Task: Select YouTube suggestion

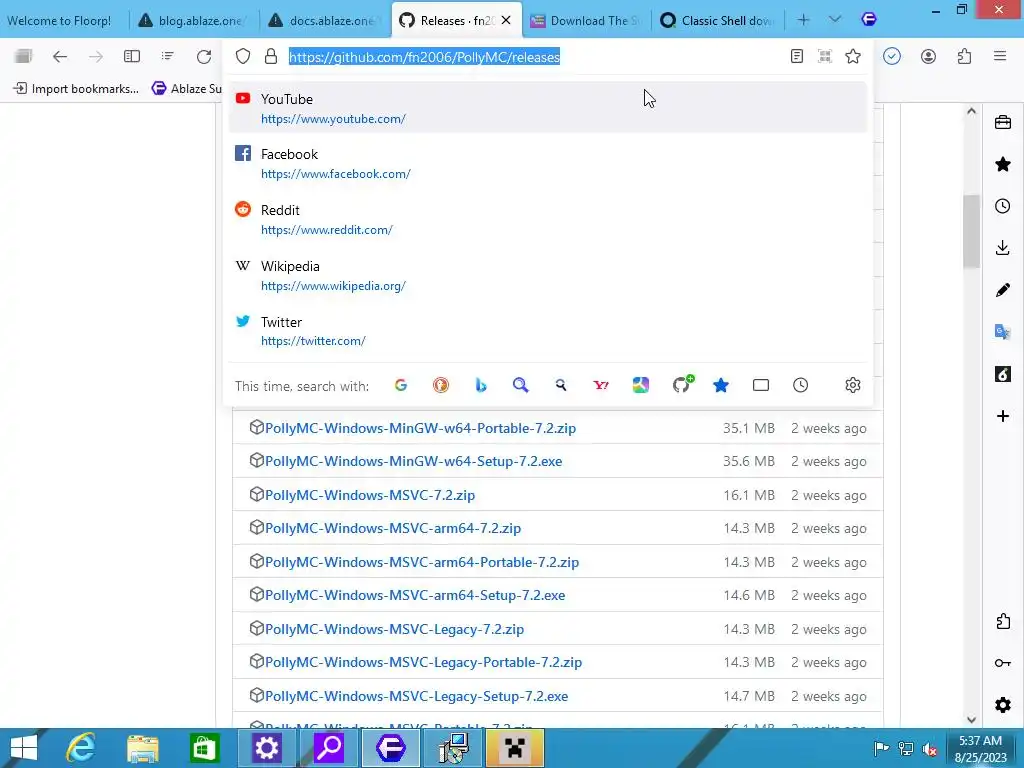Action: coord(547,108)
